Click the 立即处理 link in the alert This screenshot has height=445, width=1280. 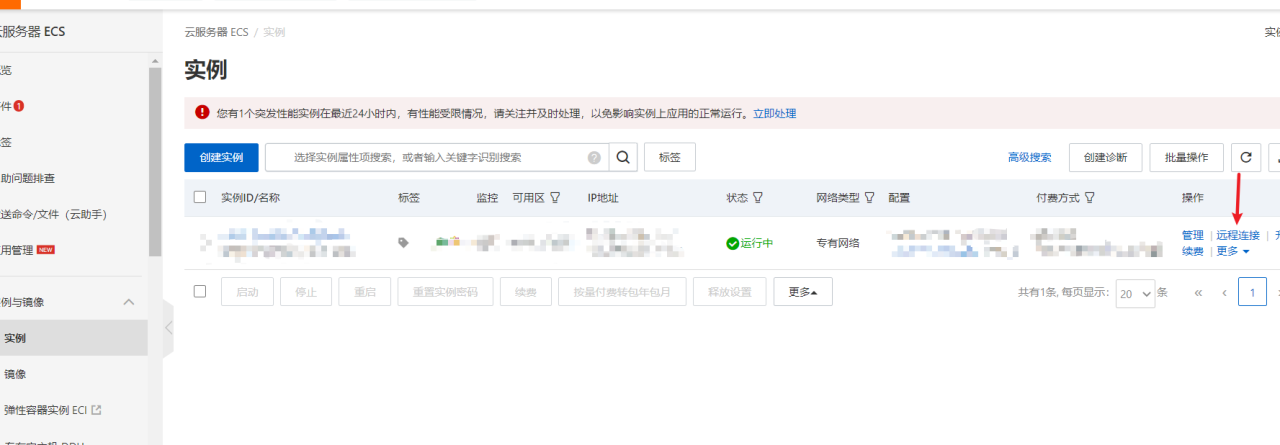tap(775, 114)
